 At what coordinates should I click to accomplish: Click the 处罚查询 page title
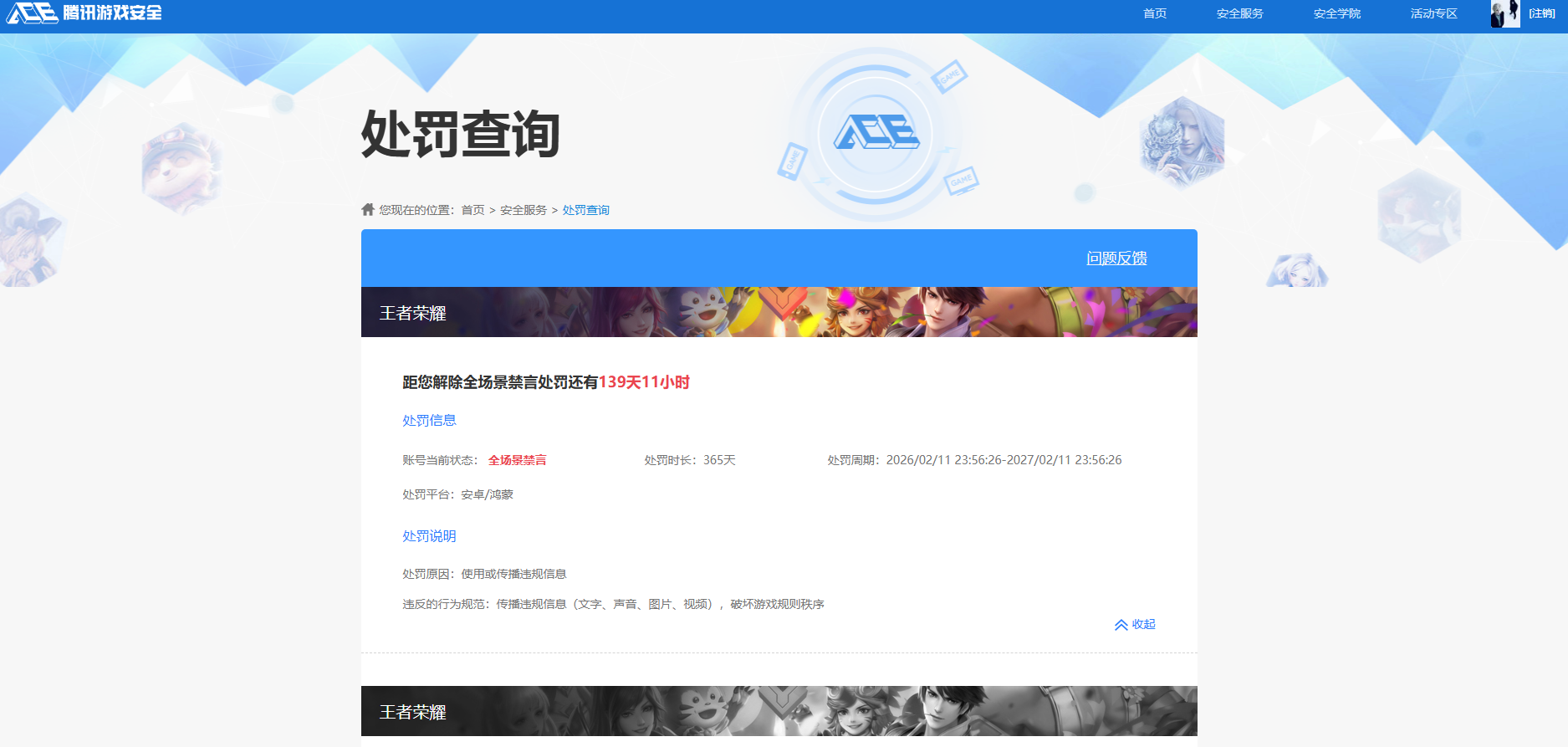(x=461, y=134)
